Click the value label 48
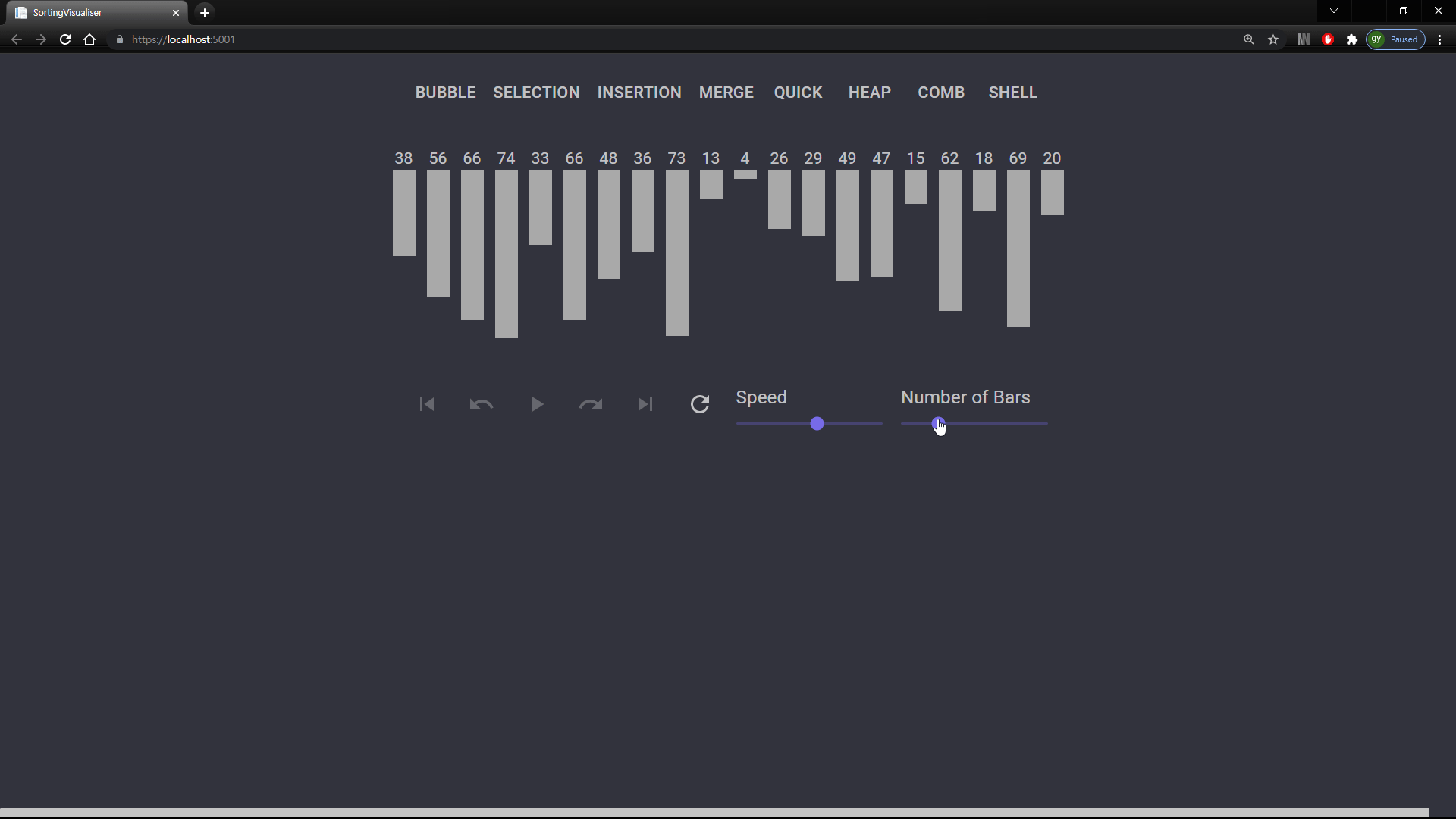Image resolution: width=1456 pixels, height=819 pixels. [x=608, y=158]
